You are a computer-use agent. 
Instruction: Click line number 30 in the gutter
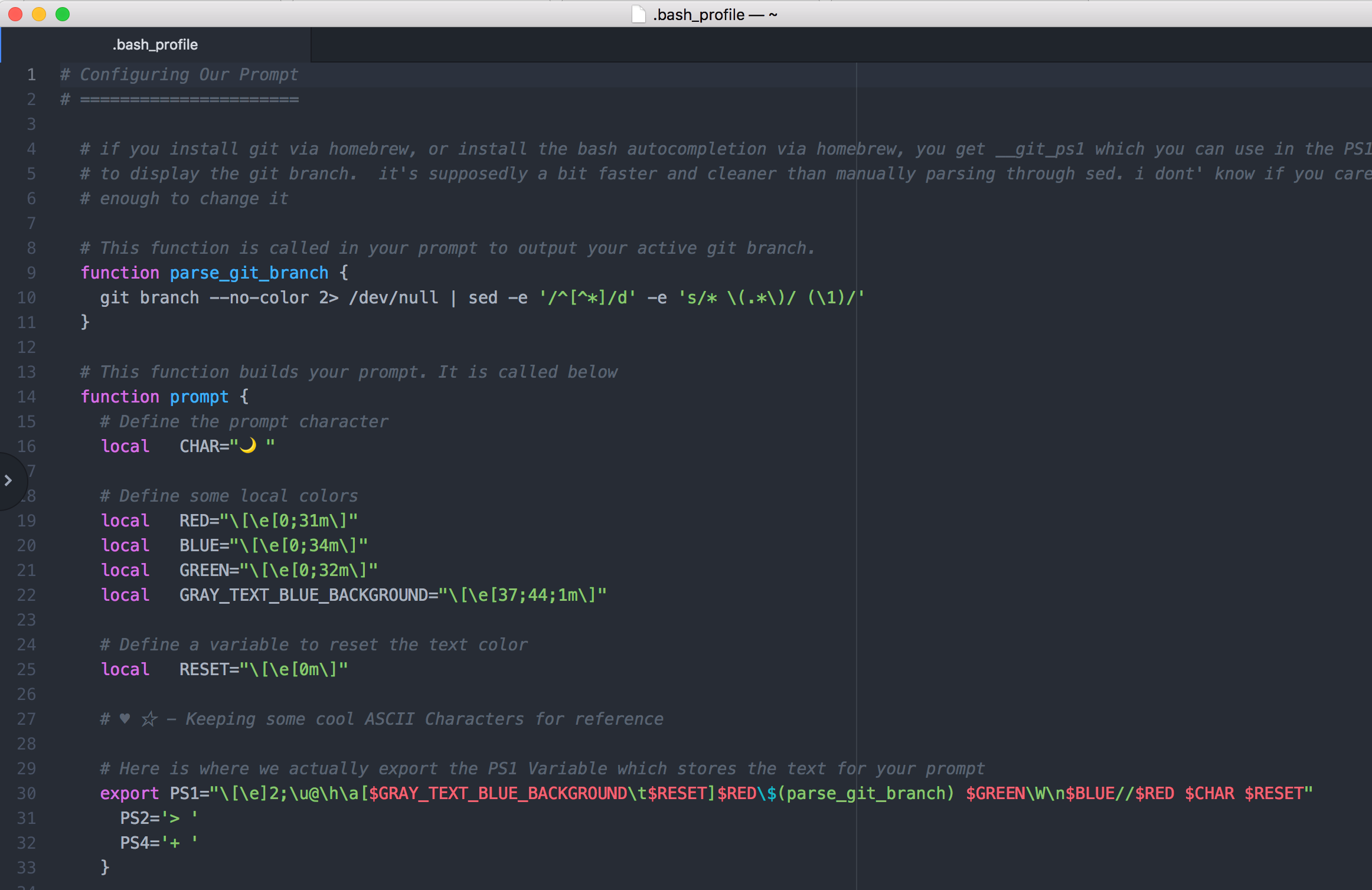(27, 793)
